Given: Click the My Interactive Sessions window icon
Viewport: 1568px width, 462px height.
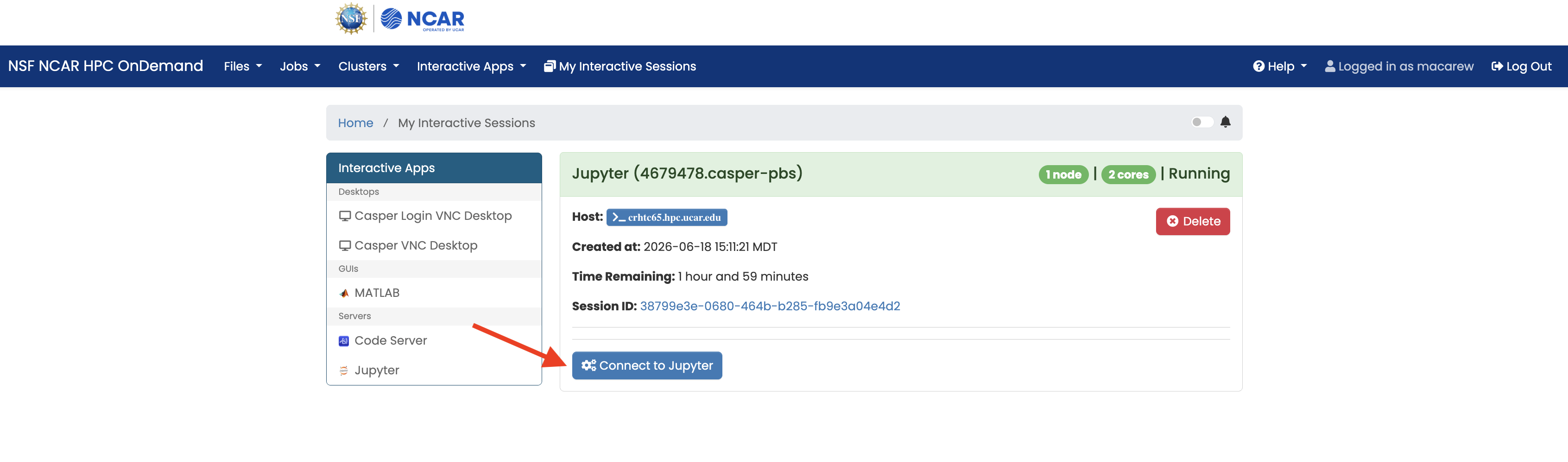Looking at the screenshot, I should click(550, 66).
